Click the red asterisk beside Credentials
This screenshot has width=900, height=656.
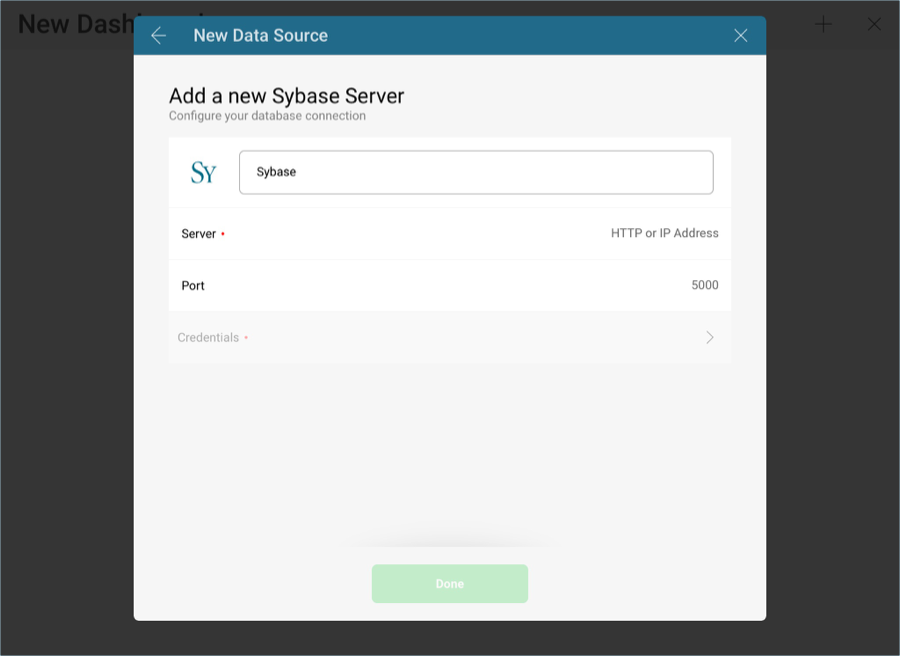[246, 338]
